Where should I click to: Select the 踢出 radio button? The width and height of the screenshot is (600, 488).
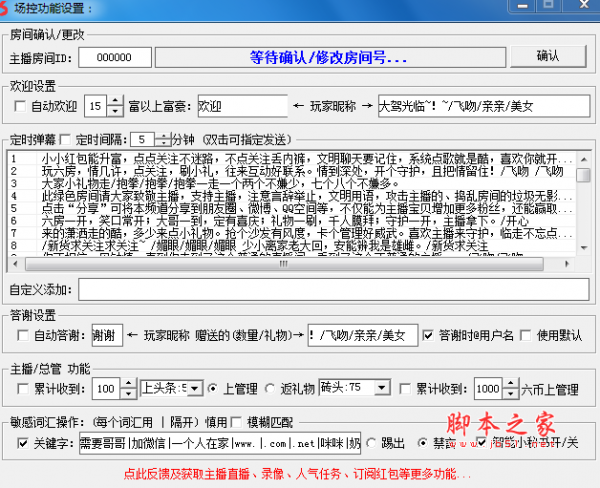372,442
